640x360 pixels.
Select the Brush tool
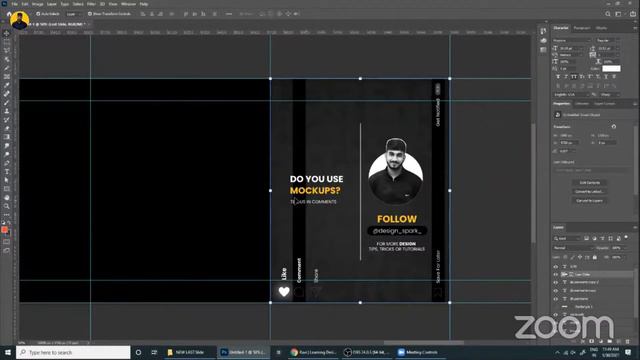tap(7, 102)
